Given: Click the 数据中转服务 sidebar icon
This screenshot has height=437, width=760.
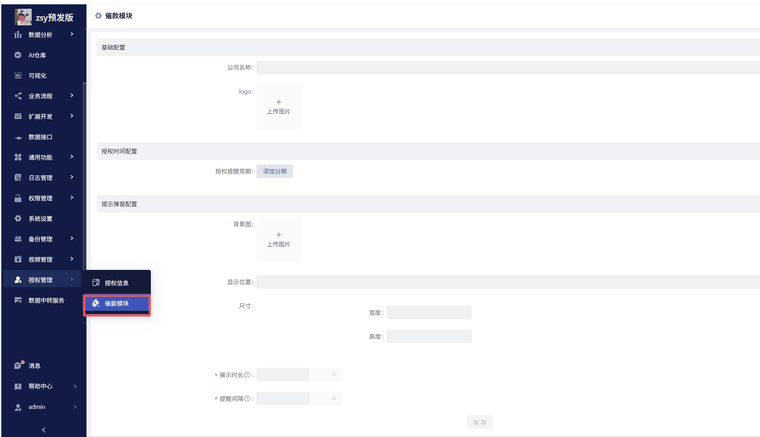Looking at the screenshot, I should coord(18,300).
